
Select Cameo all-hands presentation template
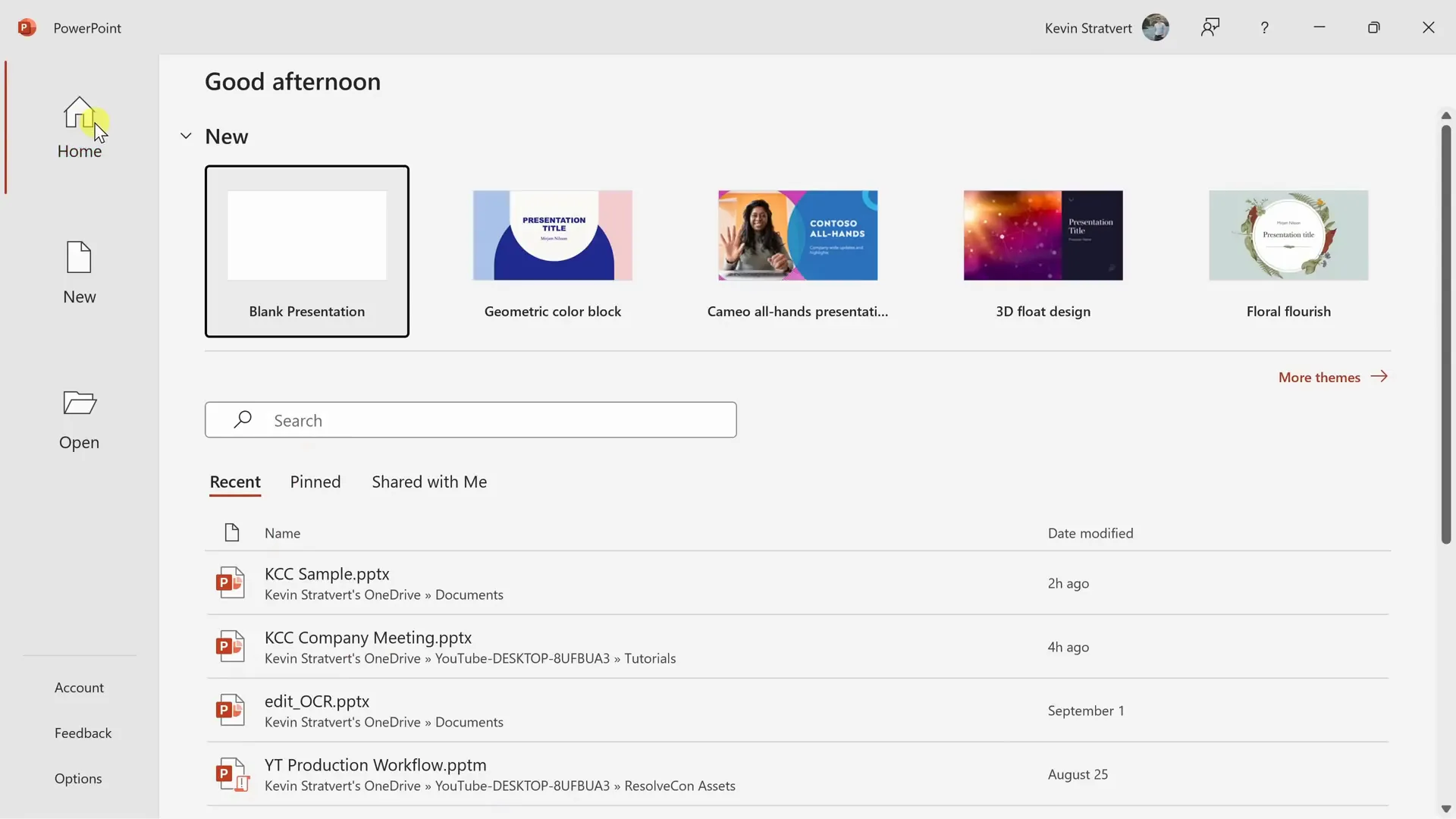click(x=798, y=251)
